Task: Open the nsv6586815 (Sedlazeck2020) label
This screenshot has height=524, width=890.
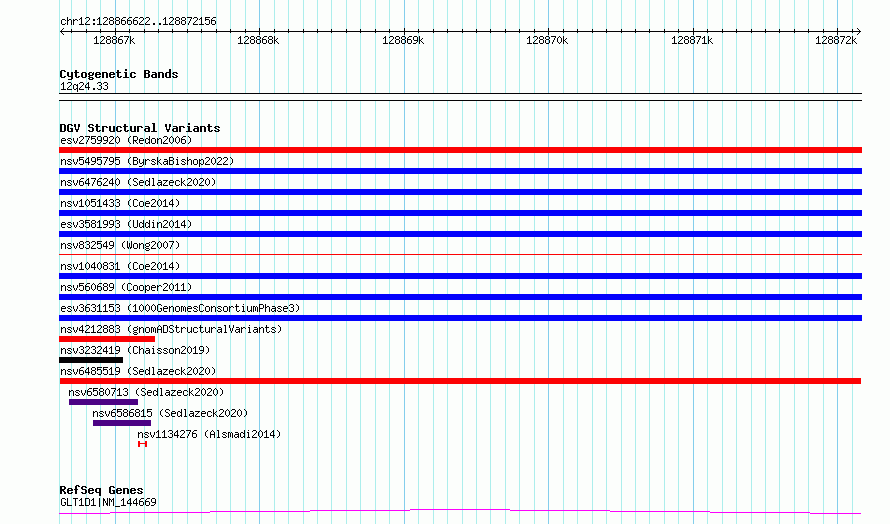Action: point(170,413)
